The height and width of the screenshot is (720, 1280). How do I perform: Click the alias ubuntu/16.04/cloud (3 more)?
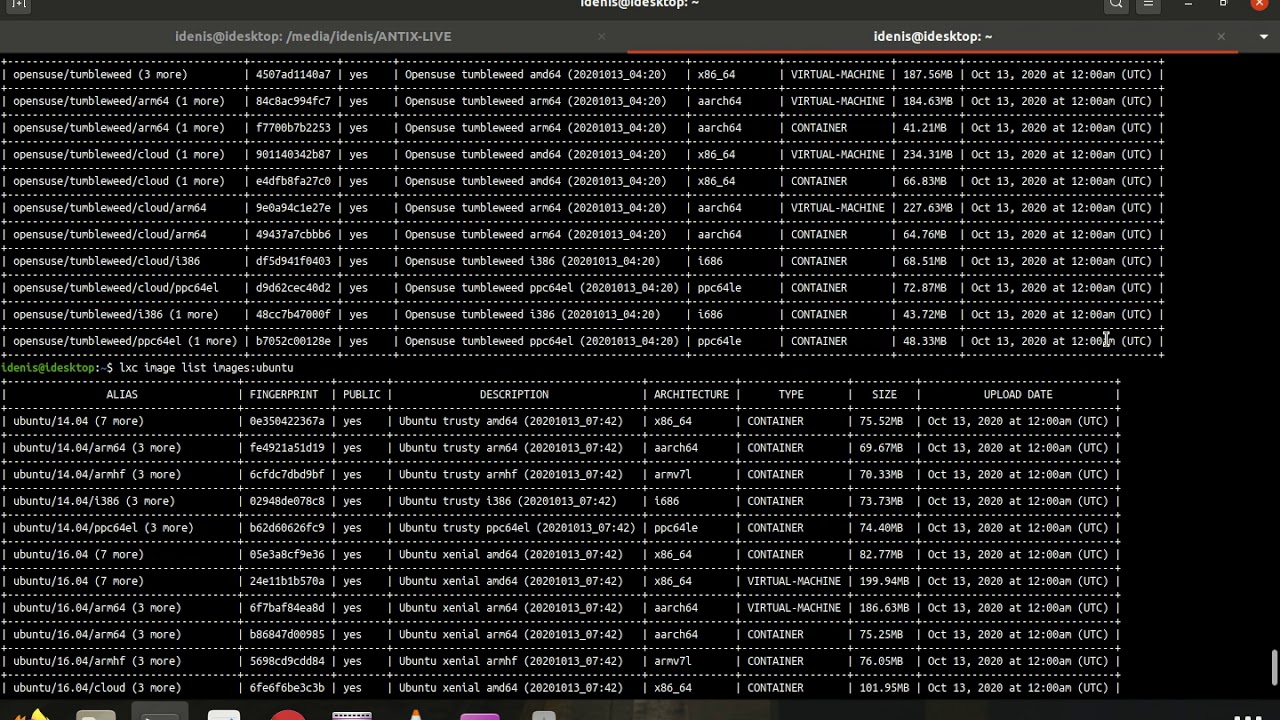[97, 688]
